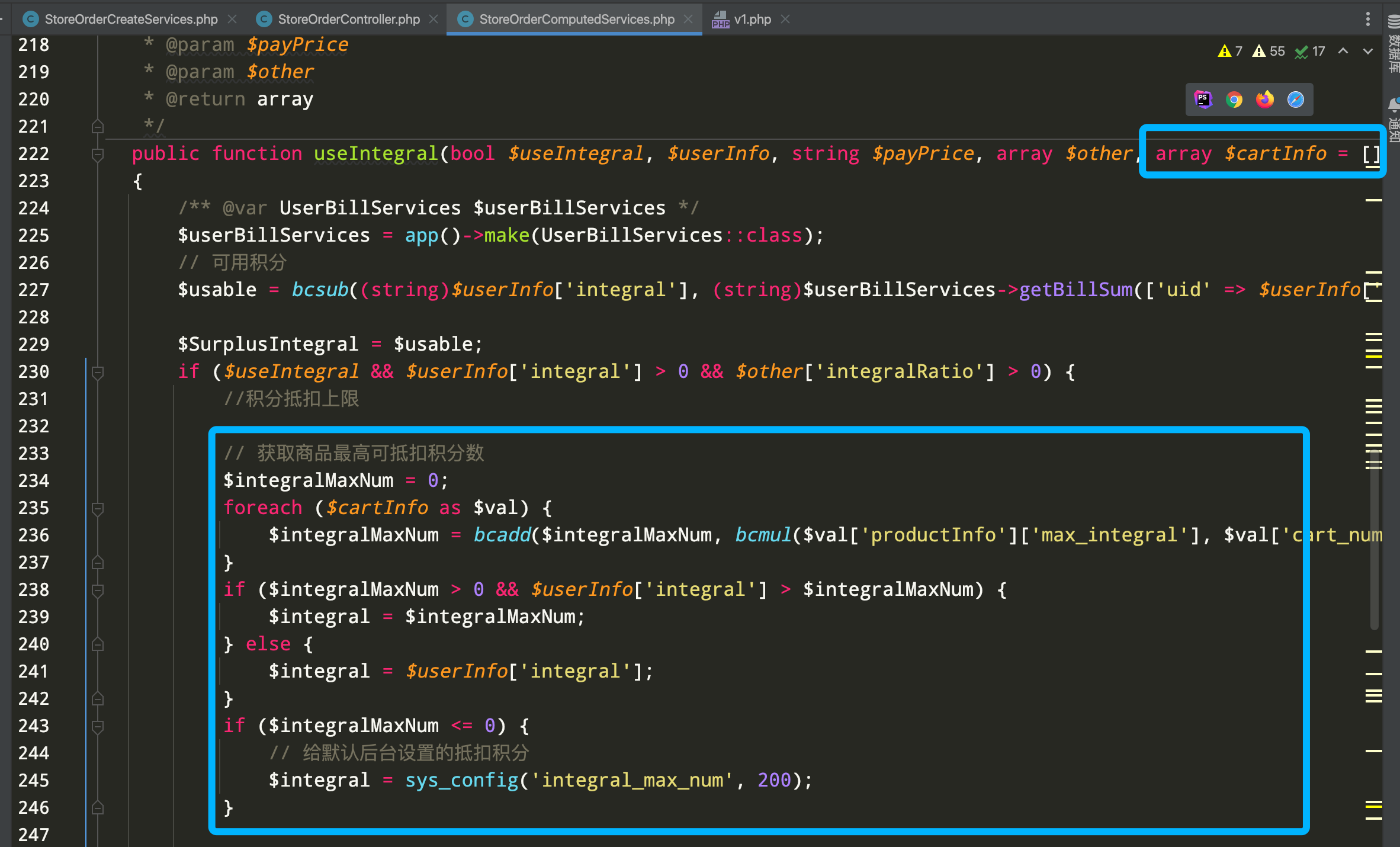Click line number 236 in the gutter
The width and height of the screenshot is (1400, 847).
(x=34, y=535)
